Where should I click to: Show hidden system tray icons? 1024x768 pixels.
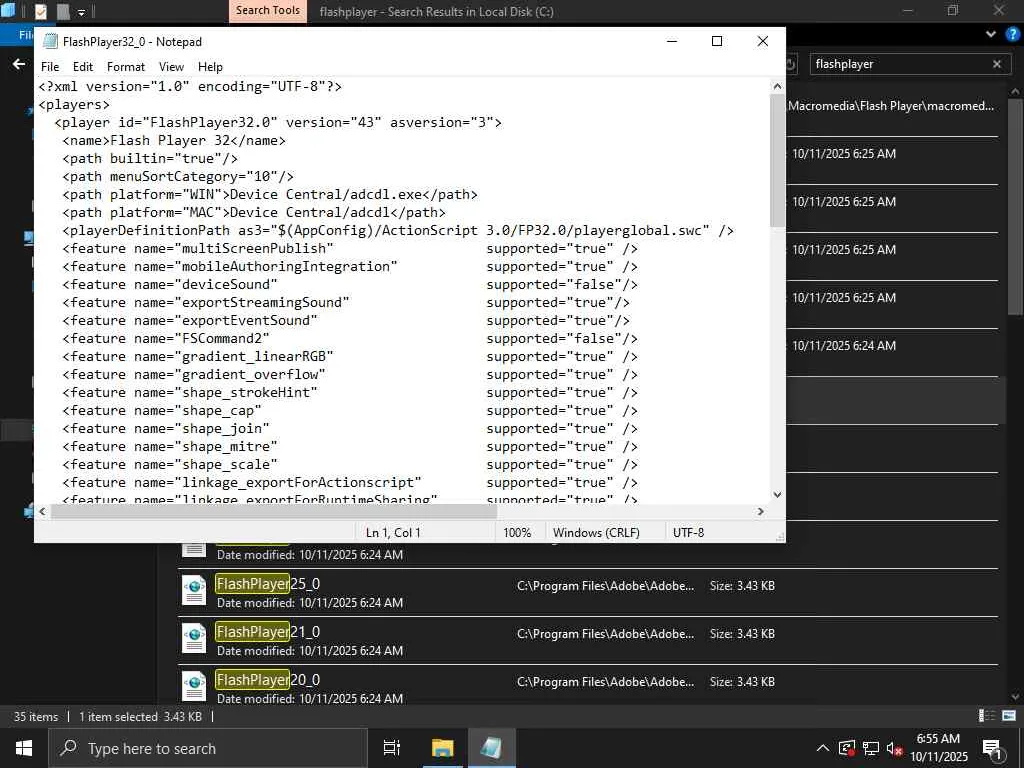point(823,748)
